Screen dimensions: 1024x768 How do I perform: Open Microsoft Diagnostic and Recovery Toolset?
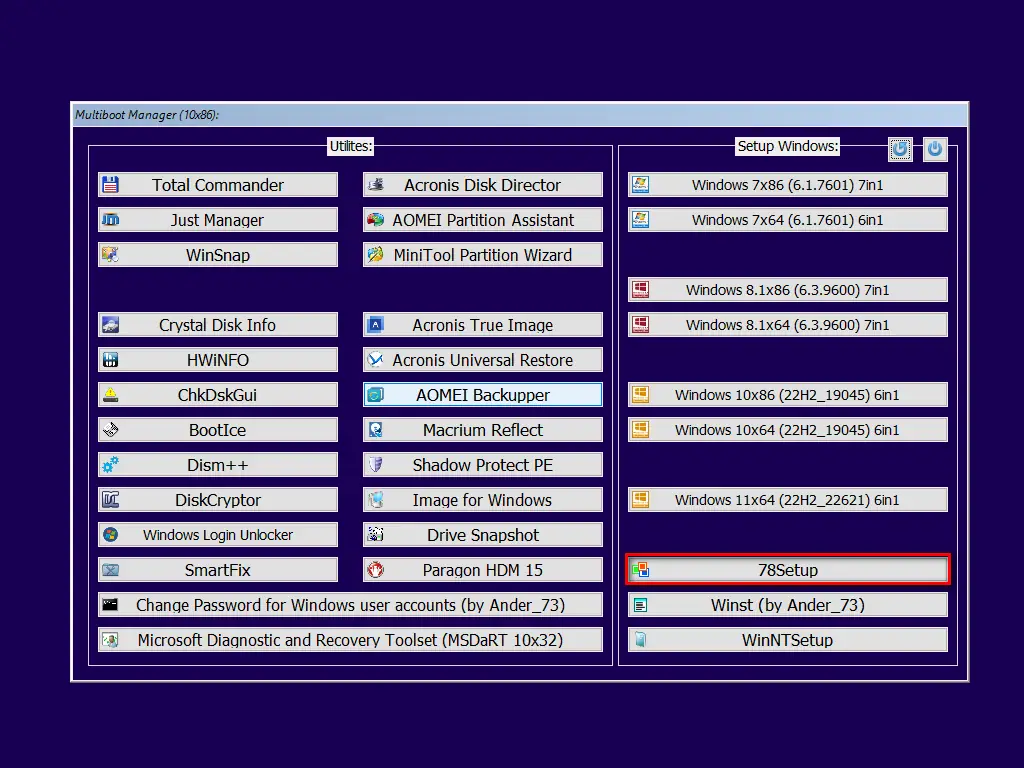click(351, 639)
